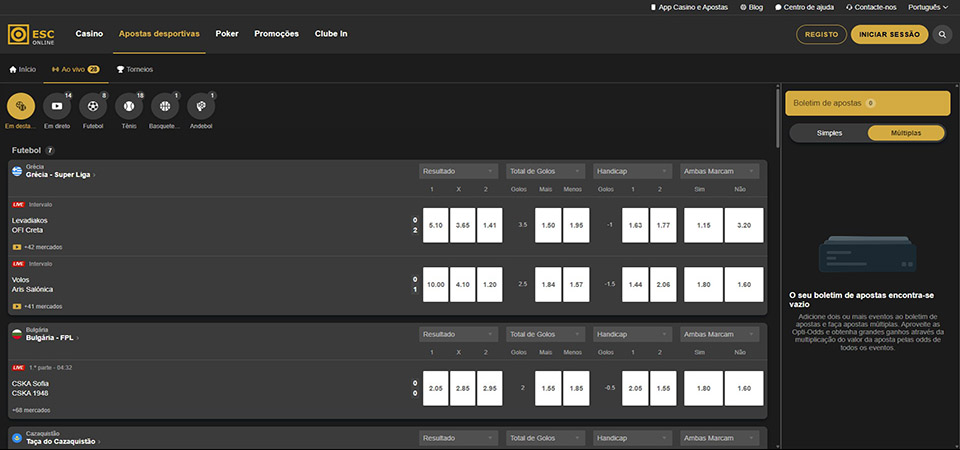Open Ambas Marcam dropdown in Bulgária FPL
This screenshot has width=960, height=450.
(x=719, y=335)
